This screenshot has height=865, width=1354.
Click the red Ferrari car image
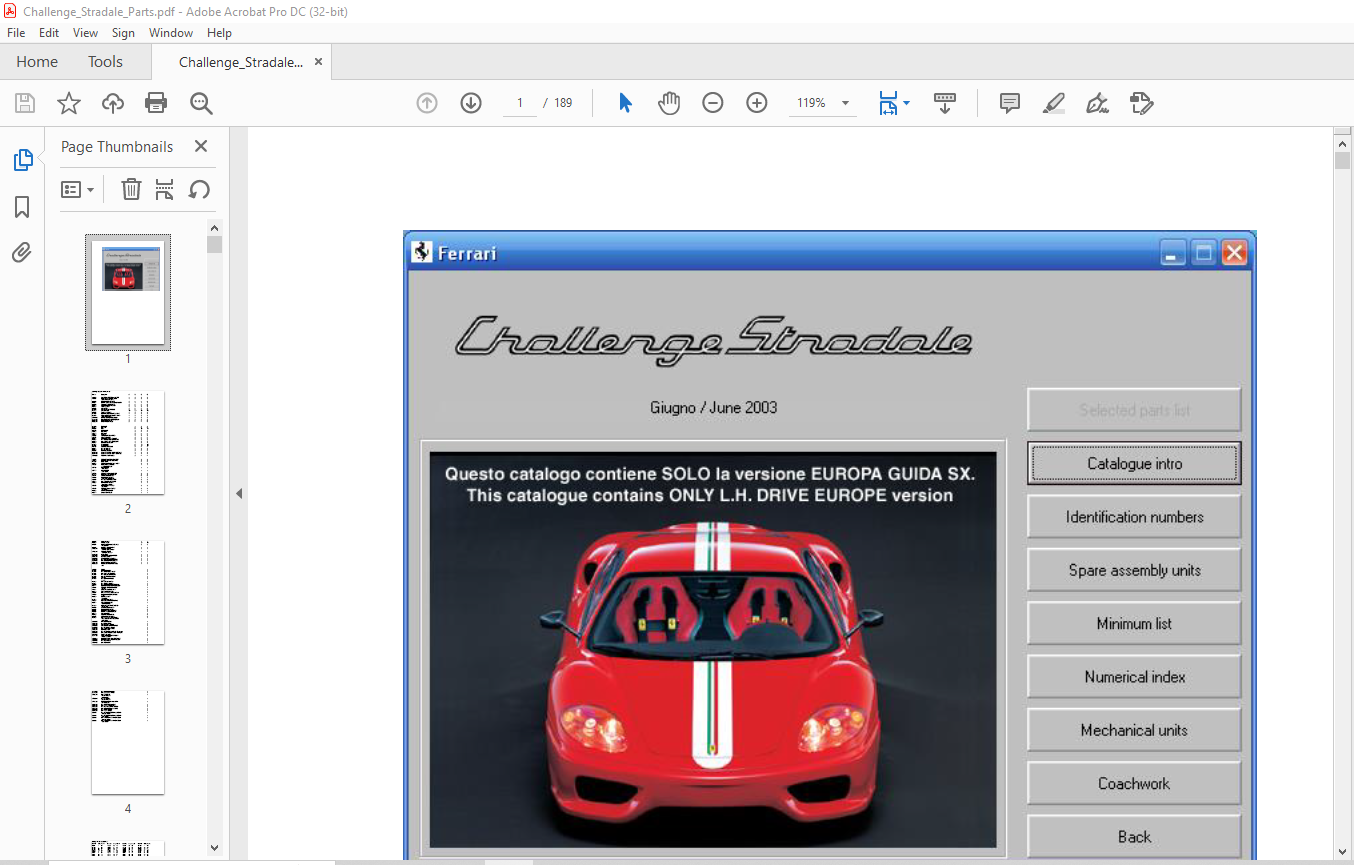coord(713,650)
